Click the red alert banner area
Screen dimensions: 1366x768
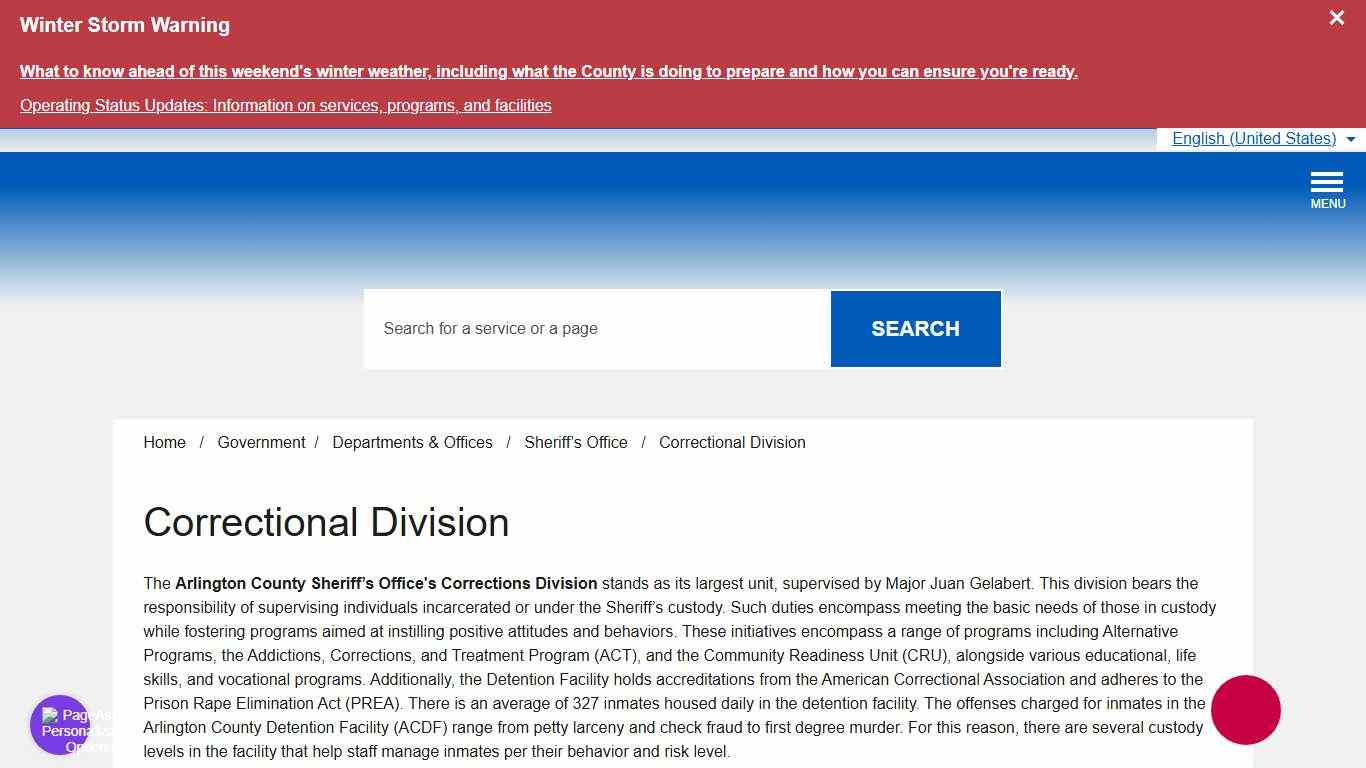pos(683,63)
